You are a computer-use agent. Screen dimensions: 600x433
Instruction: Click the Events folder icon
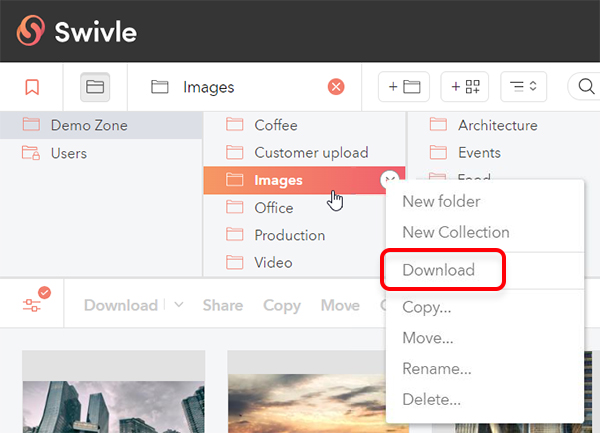click(438, 152)
